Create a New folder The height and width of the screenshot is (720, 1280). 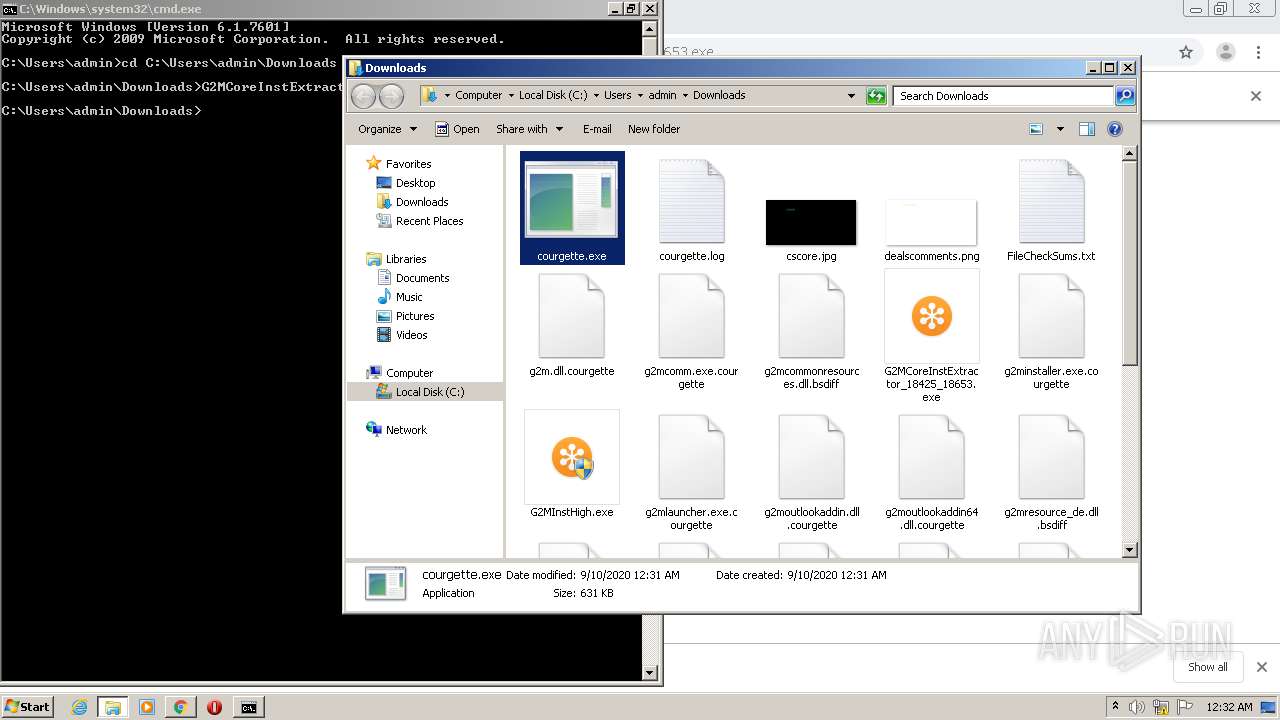coord(654,129)
